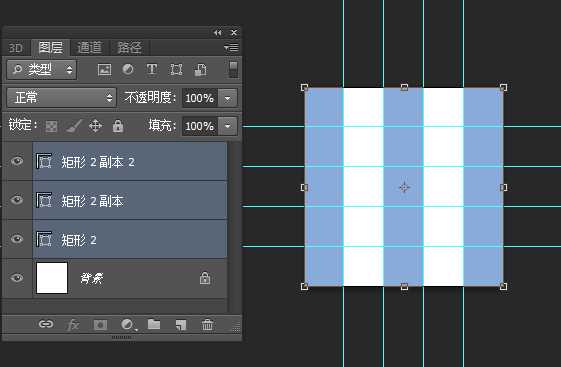This screenshot has width=561, height=367.
Task: Delete layer trash icon
Action: click(208, 325)
